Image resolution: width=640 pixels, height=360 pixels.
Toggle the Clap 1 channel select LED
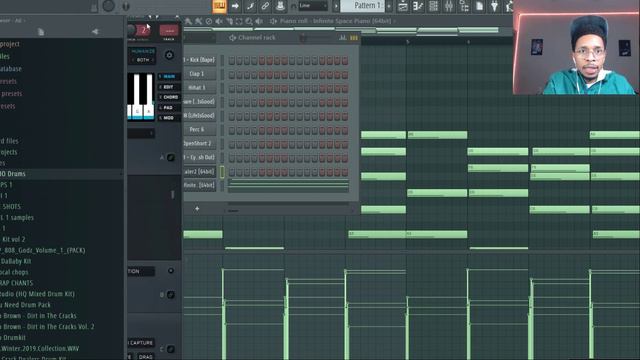pyautogui.click(x=222, y=74)
